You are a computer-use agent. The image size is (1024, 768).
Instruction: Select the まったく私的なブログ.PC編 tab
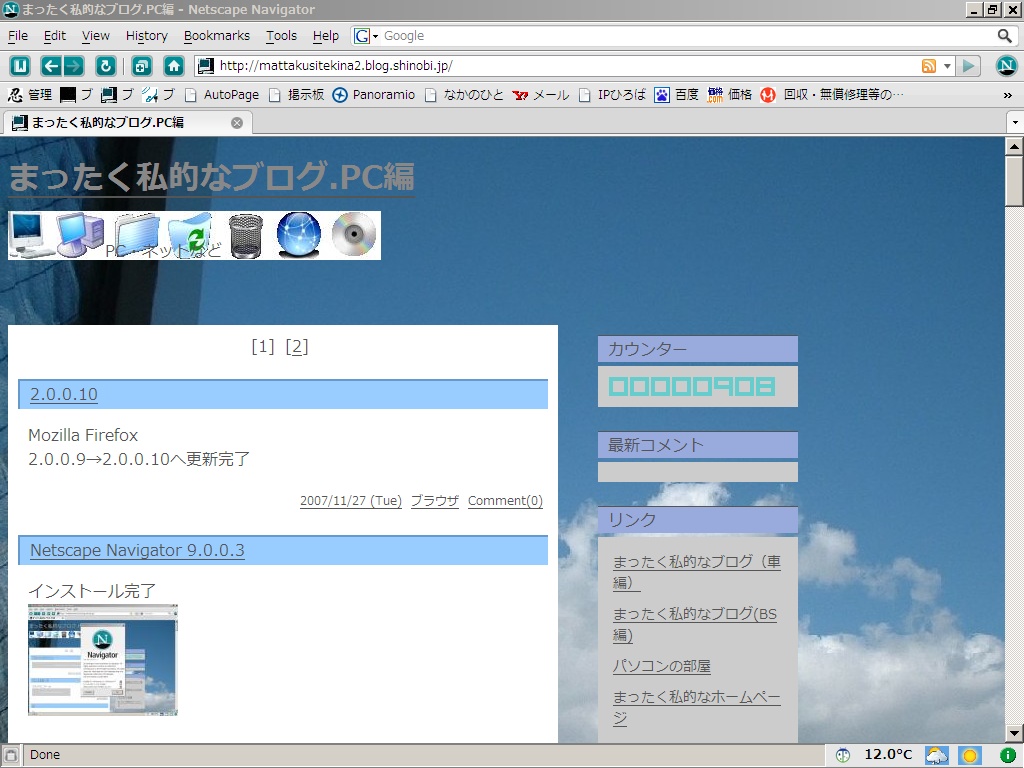coord(127,123)
